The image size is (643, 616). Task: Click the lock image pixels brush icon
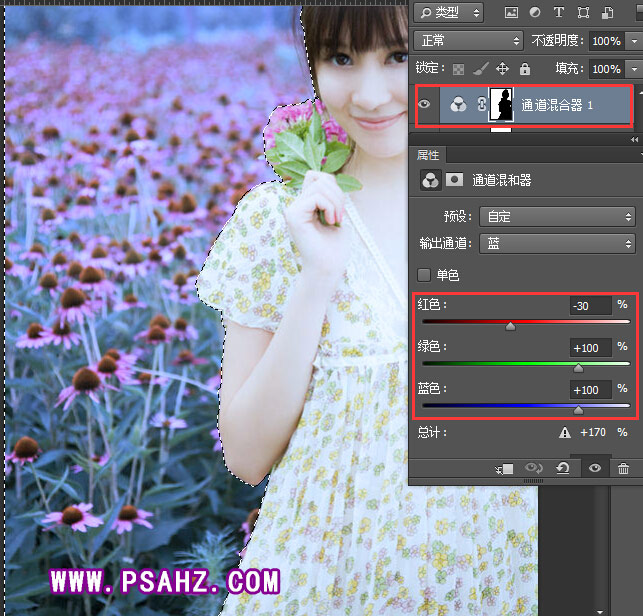point(481,69)
